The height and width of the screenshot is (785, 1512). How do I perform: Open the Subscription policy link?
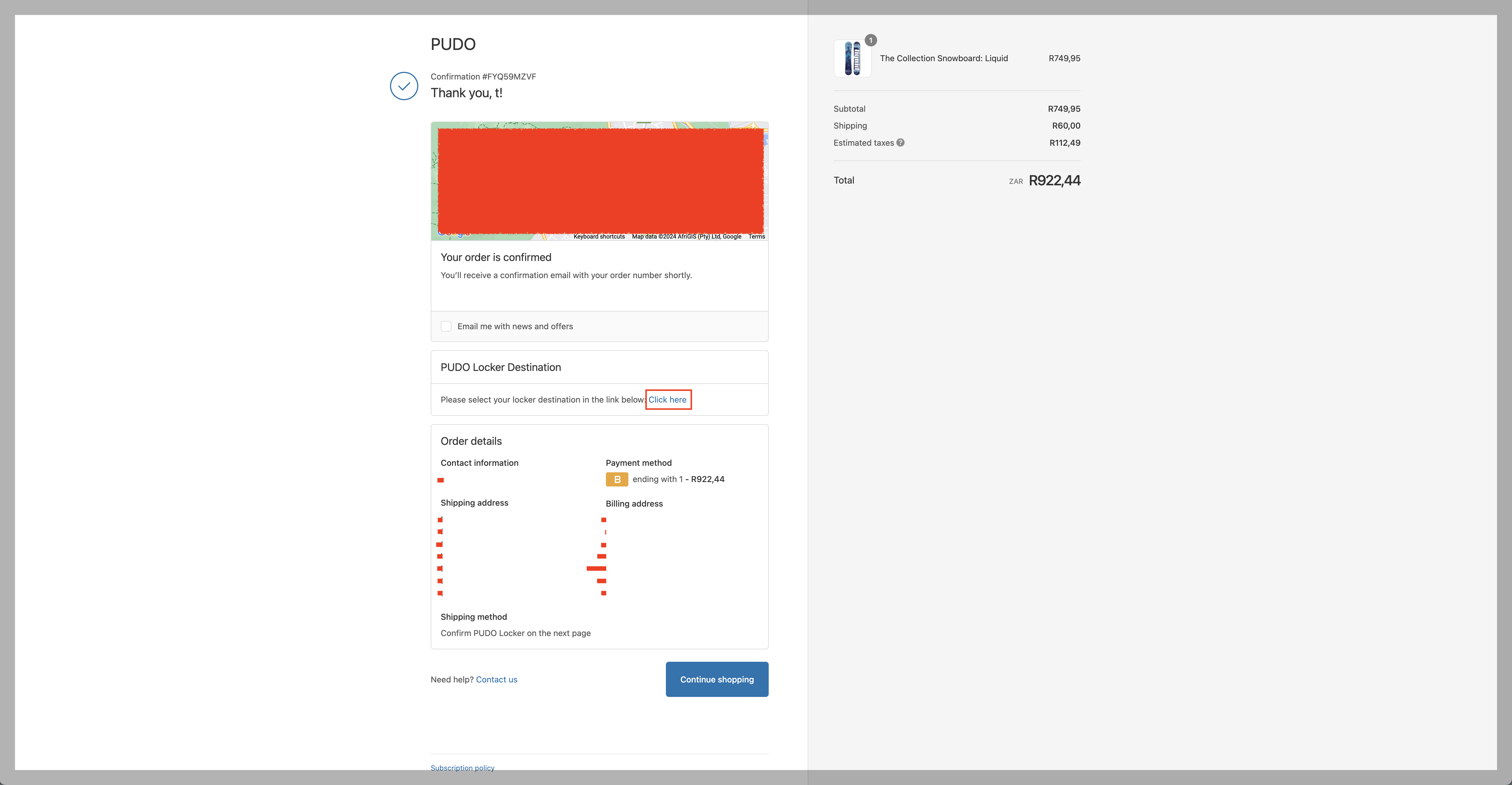click(463, 768)
